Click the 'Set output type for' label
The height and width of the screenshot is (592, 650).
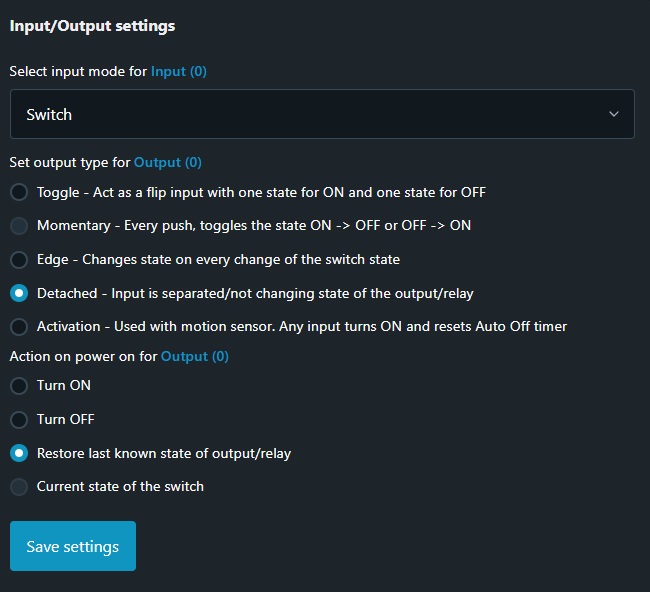click(x=70, y=162)
